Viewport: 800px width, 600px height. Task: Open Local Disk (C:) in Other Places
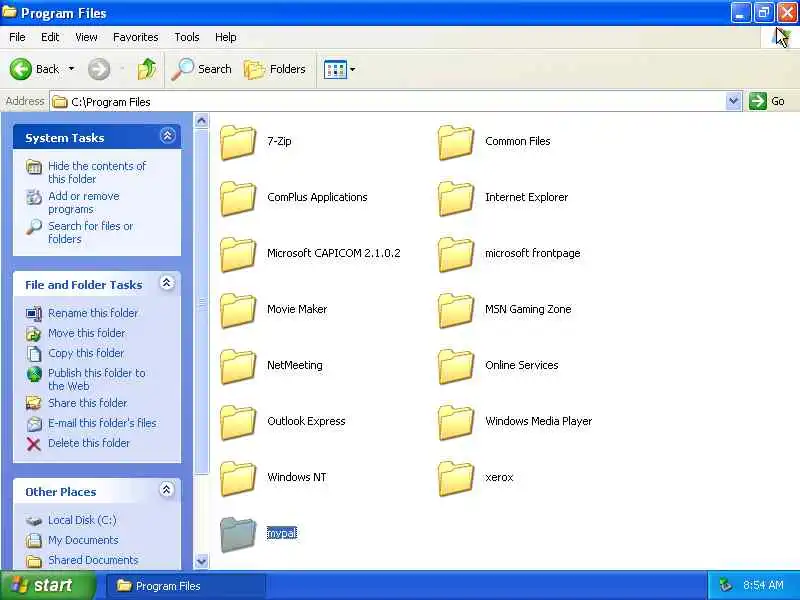click(x=82, y=519)
